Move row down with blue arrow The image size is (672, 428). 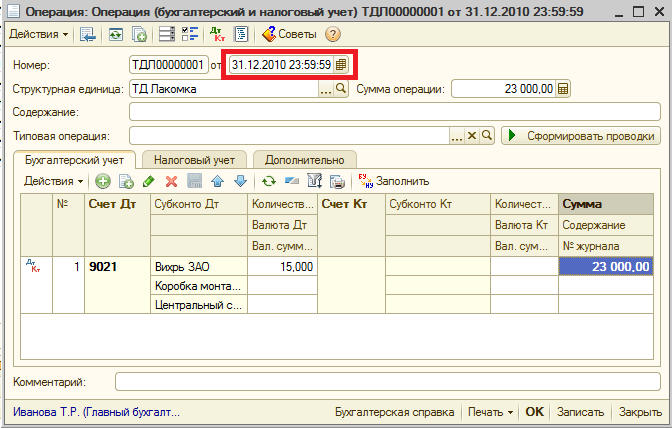240,181
